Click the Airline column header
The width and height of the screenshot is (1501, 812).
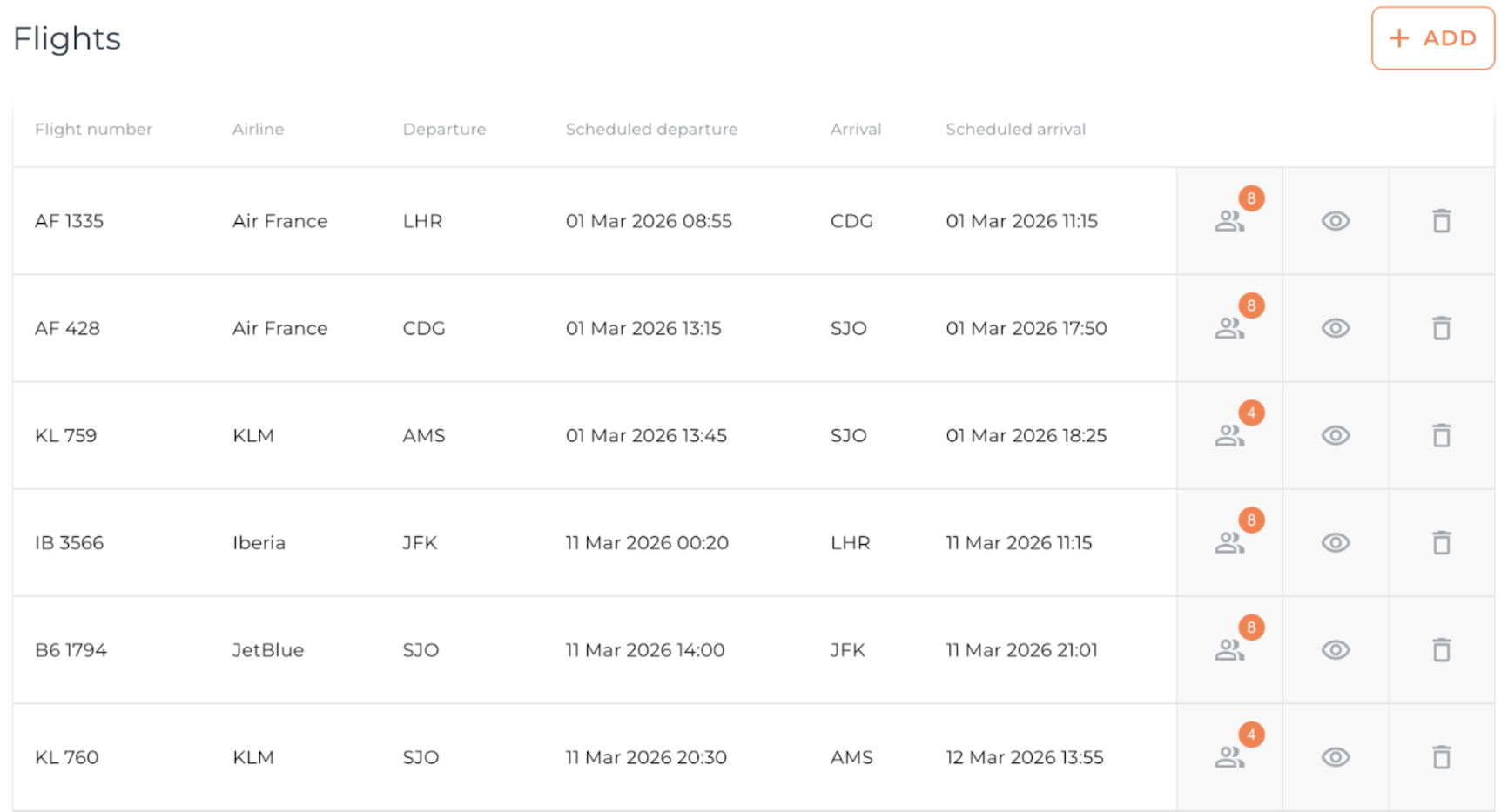click(x=258, y=130)
